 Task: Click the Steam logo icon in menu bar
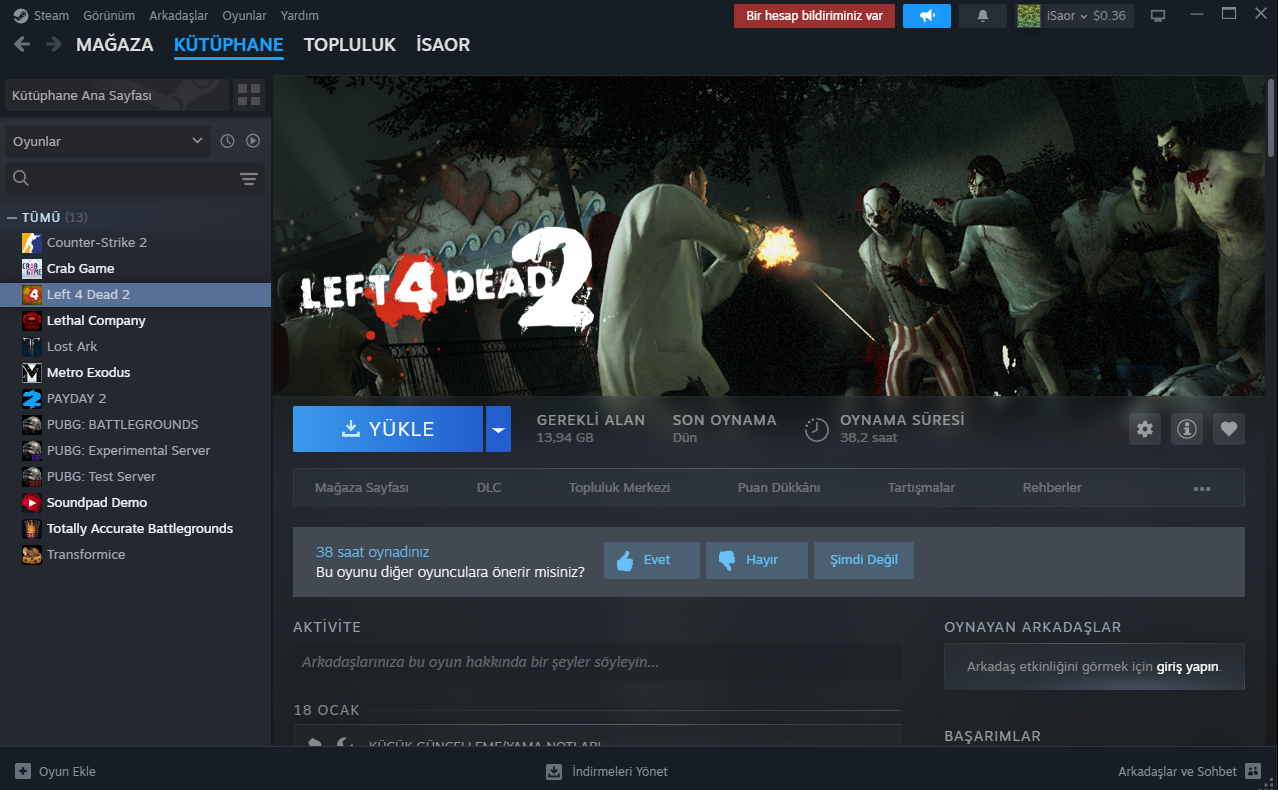(20, 16)
